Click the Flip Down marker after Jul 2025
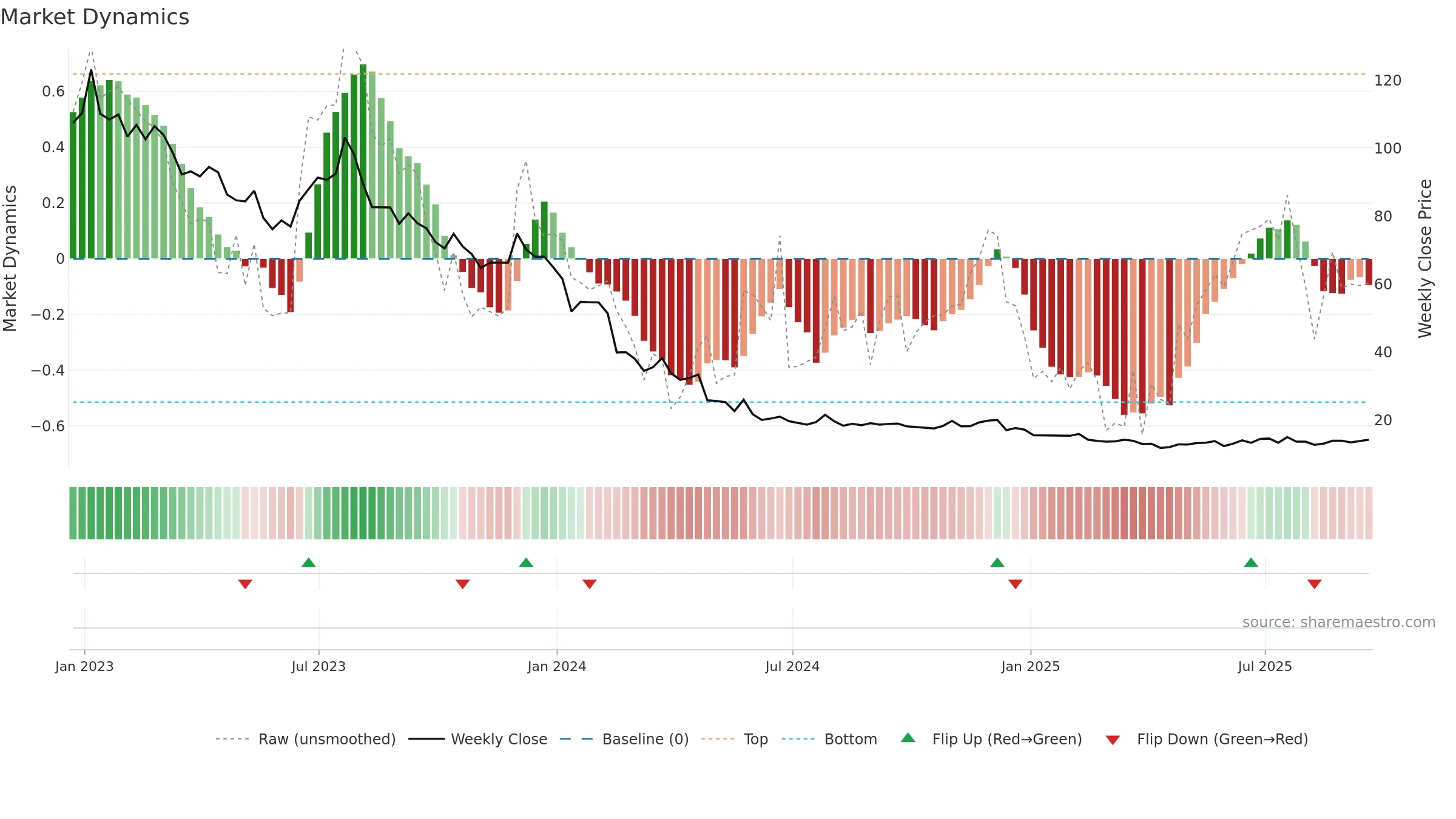Screen dimensions: 1456x819 [1315, 584]
